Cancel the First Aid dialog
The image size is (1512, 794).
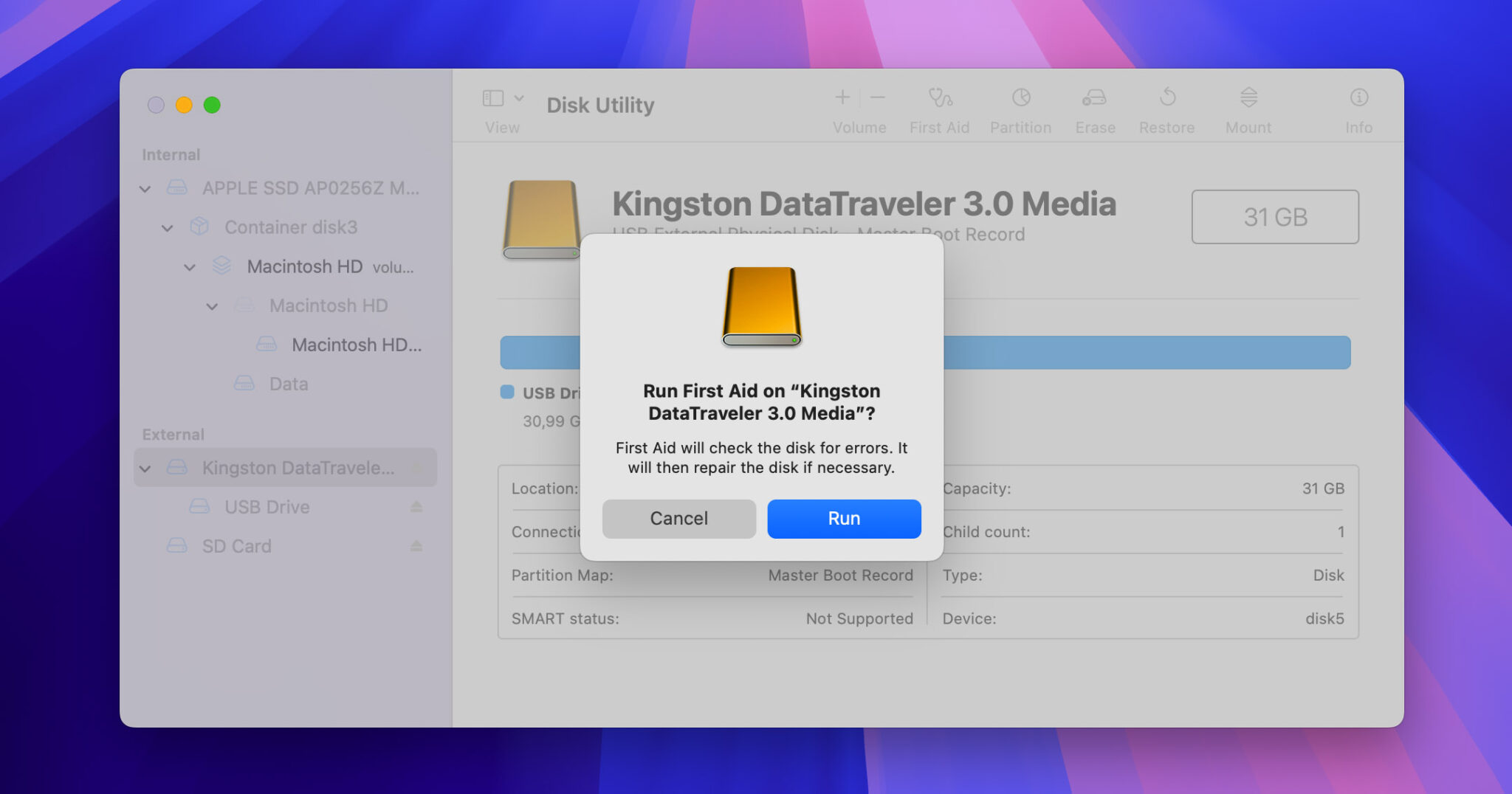[678, 519]
